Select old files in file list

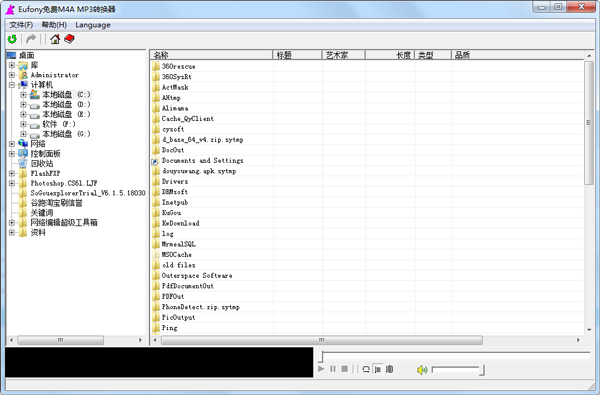pyautogui.click(x=179, y=265)
